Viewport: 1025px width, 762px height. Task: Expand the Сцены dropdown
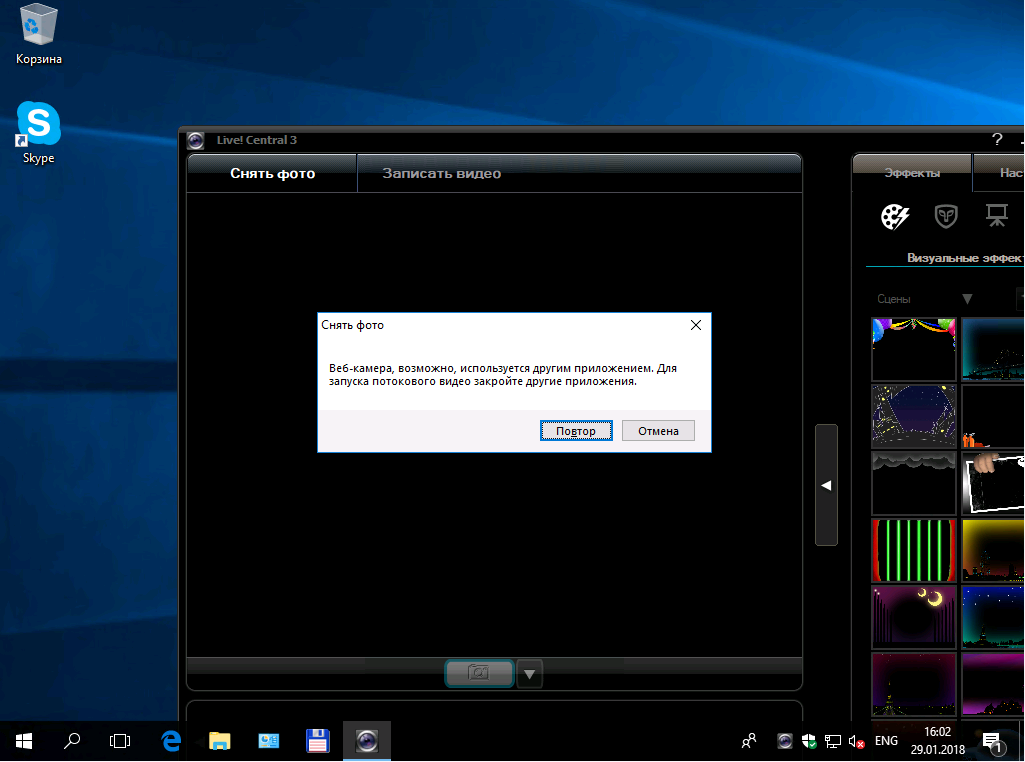(966, 299)
